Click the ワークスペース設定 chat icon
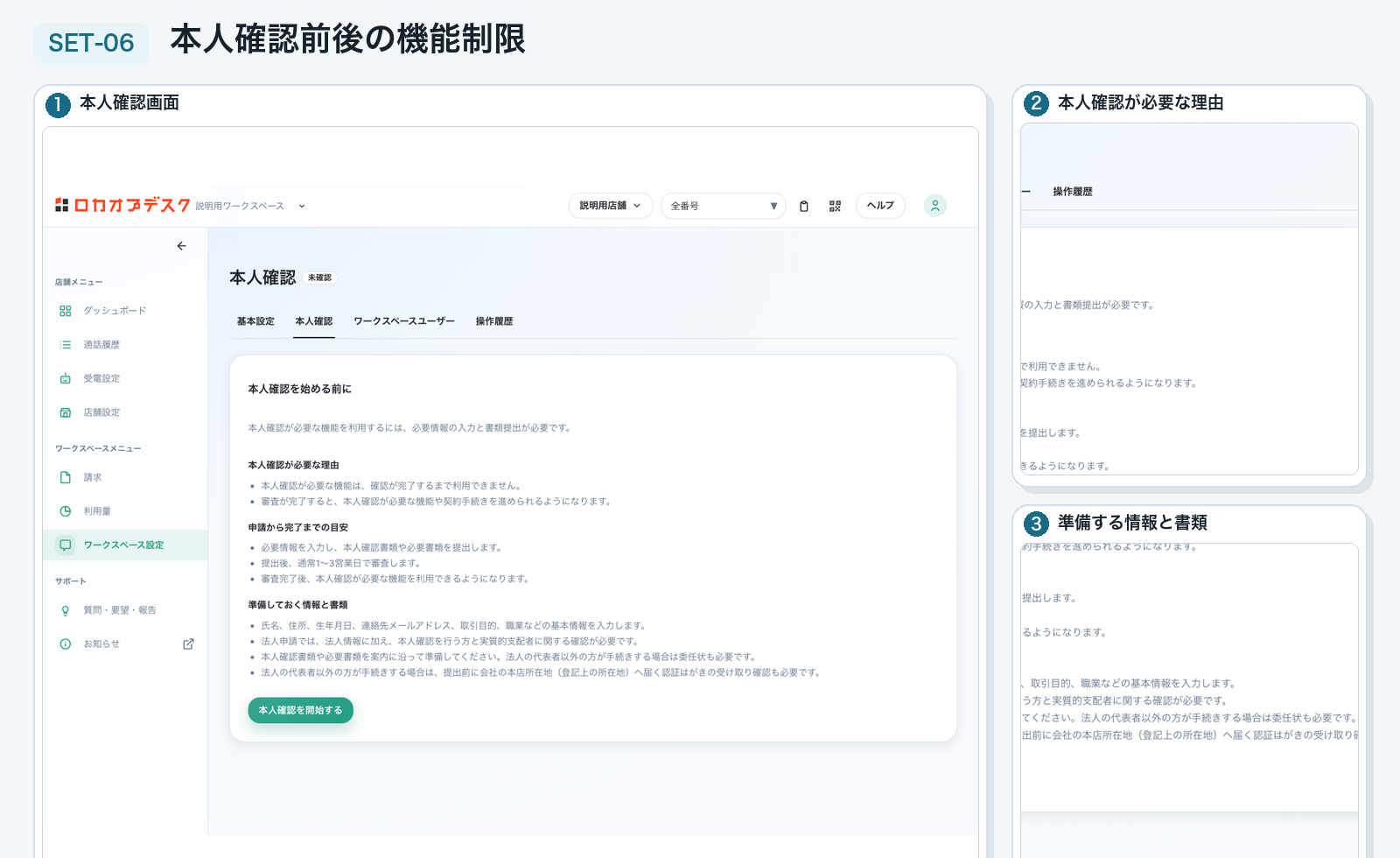 tap(66, 545)
